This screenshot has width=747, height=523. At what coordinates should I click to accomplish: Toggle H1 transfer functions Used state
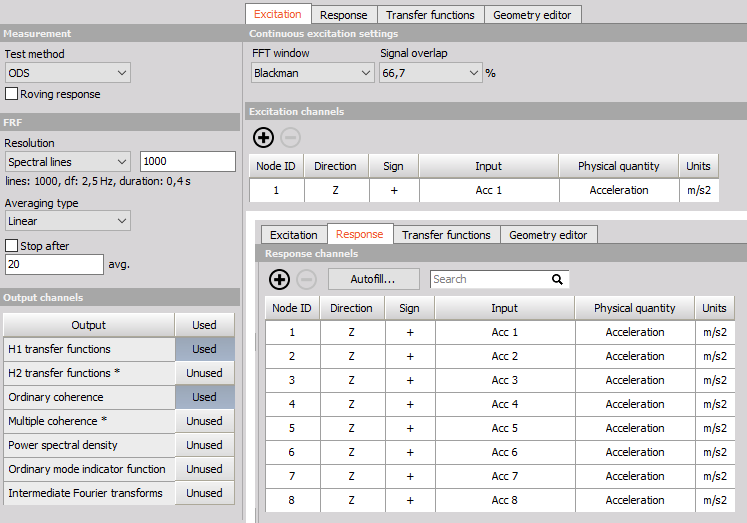pyautogui.click(x=204, y=349)
